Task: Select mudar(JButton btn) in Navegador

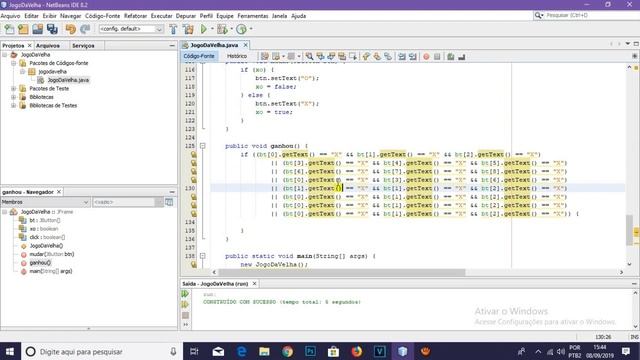Action: pyautogui.click(x=51, y=254)
